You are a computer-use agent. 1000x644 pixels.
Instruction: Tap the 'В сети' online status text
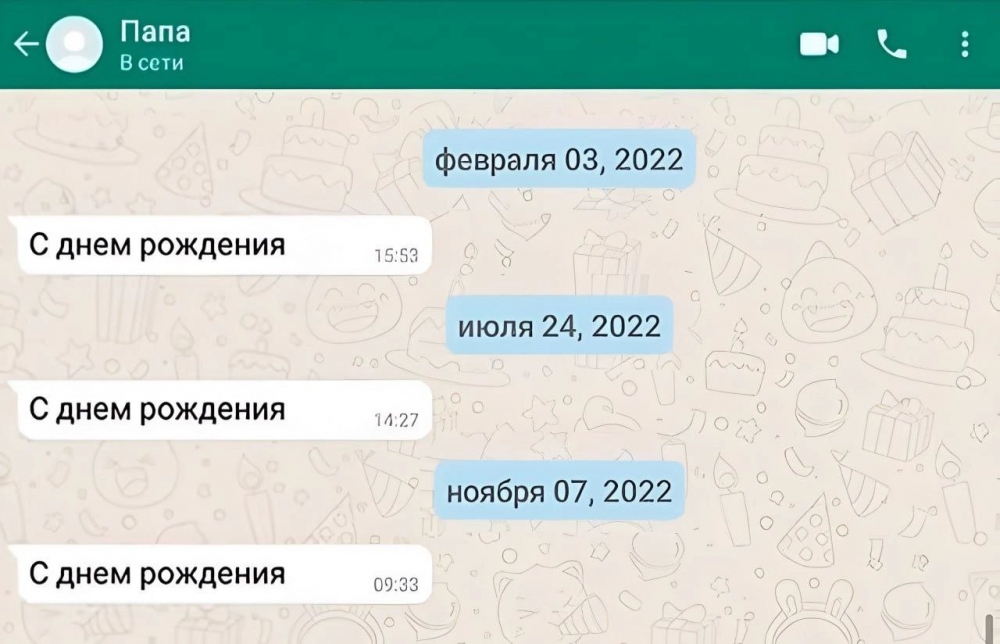(152, 63)
